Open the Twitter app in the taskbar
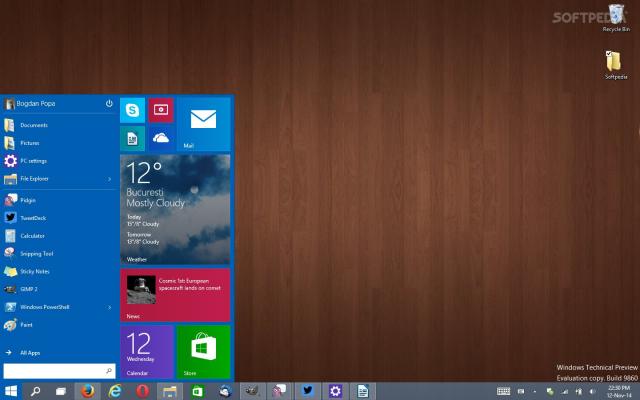The width and height of the screenshot is (640, 400). coord(308,391)
